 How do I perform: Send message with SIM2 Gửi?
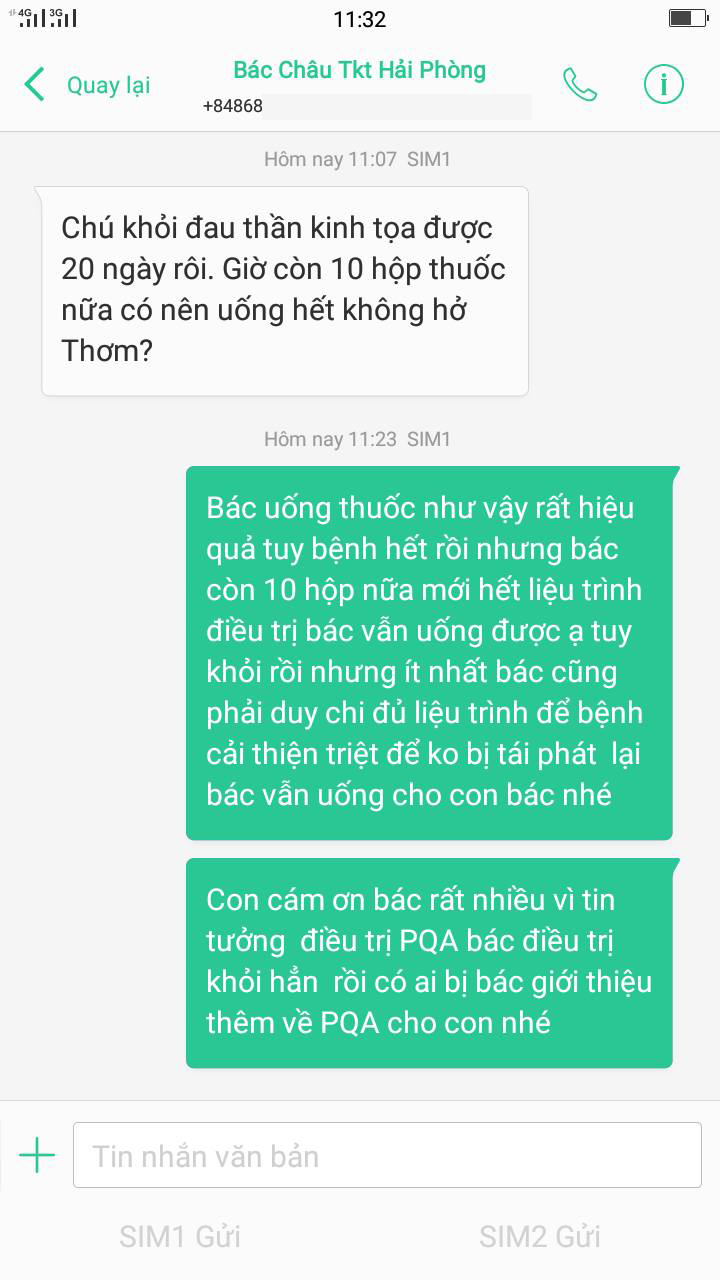point(540,1236)
